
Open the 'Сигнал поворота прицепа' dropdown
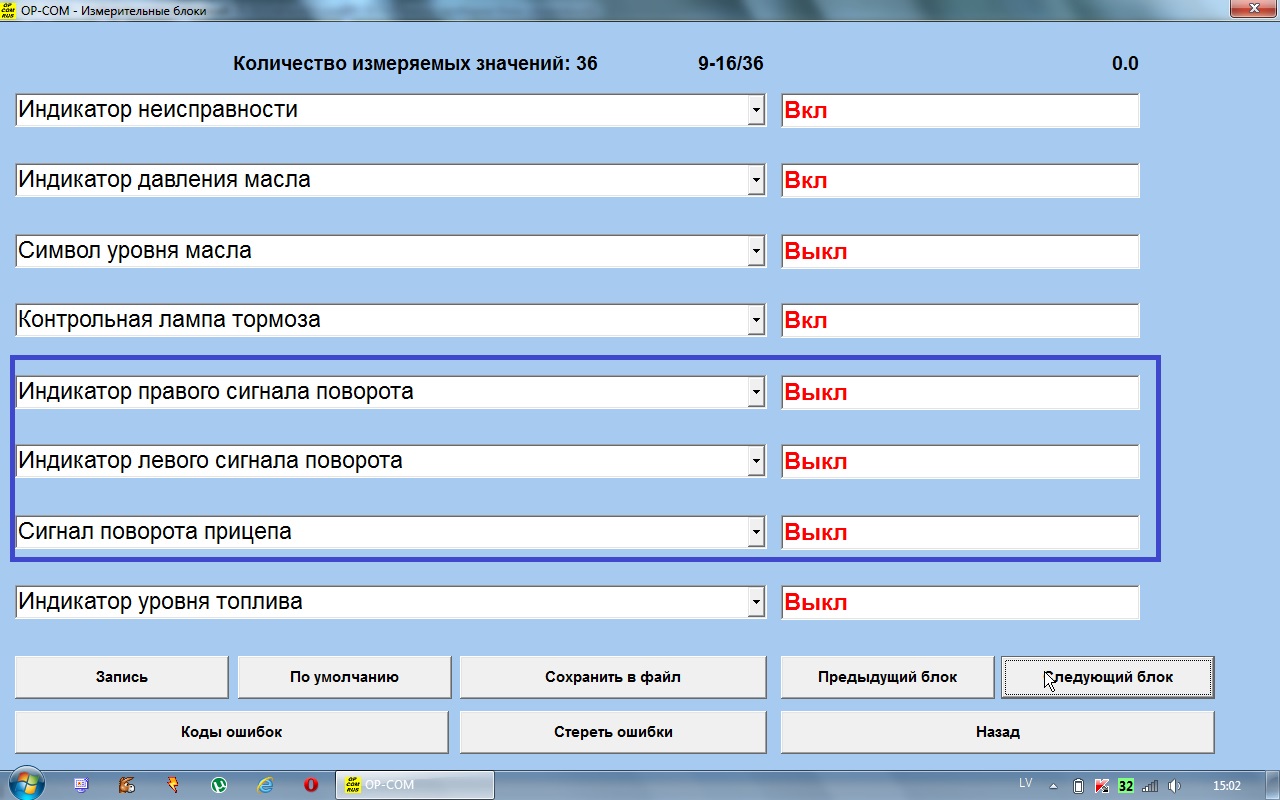[x=756, y=533]
